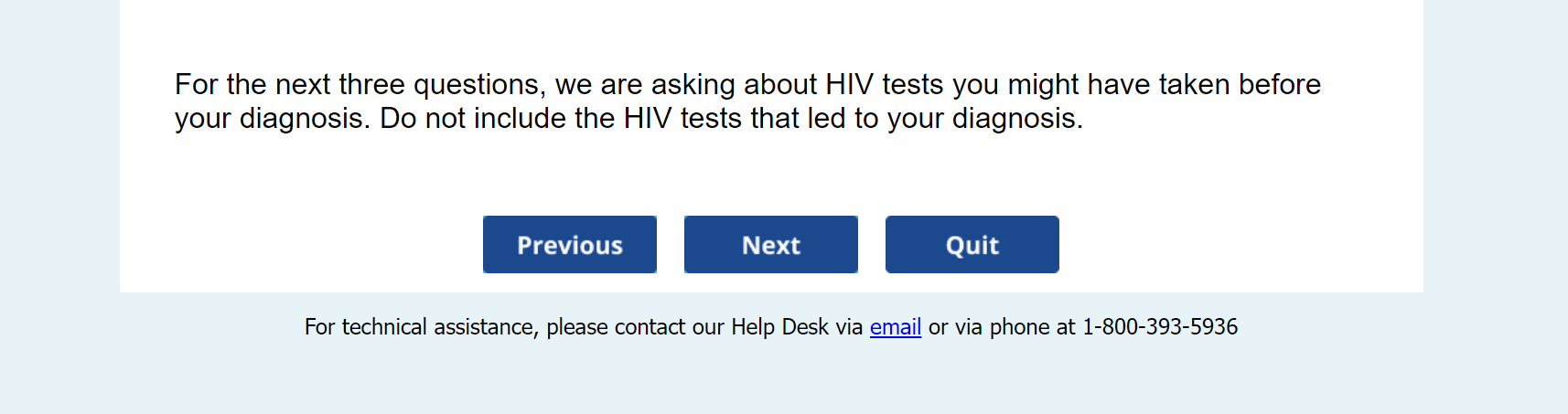Open the Help Desk email link

[x=895, y=327]
